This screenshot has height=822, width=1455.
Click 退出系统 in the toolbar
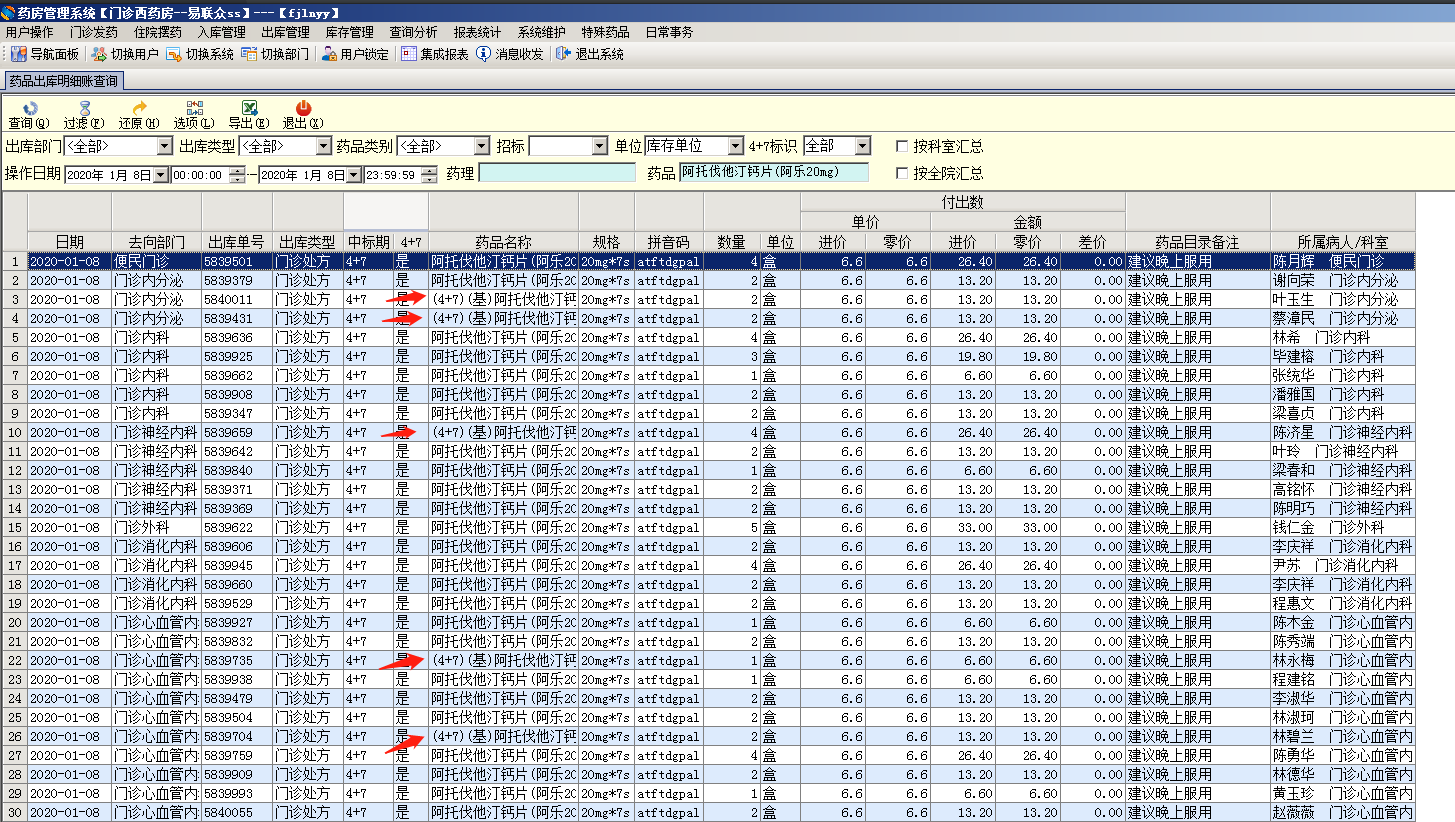(x=590, y=54)
